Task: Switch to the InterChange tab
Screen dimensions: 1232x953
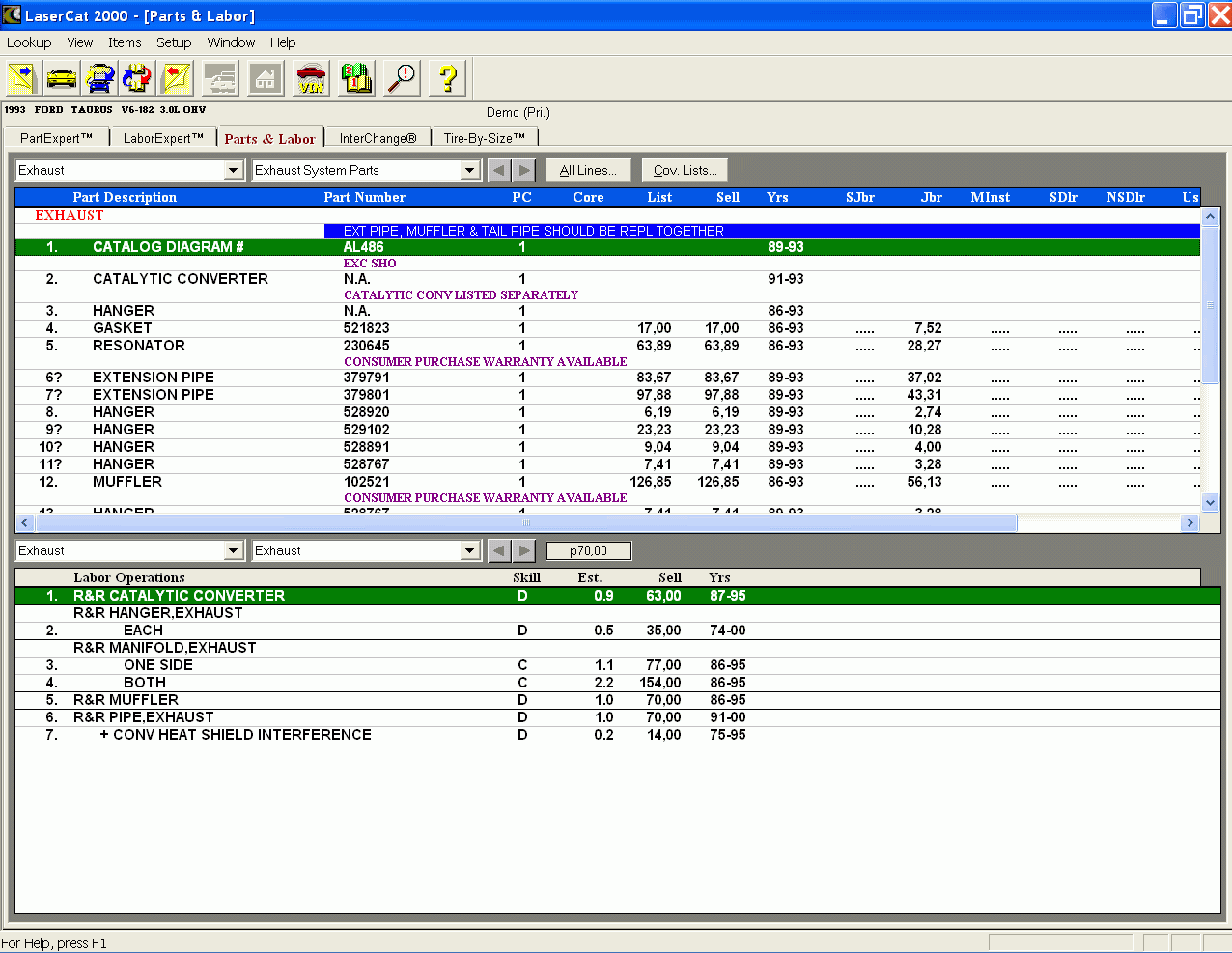Action: coord(378,138)
